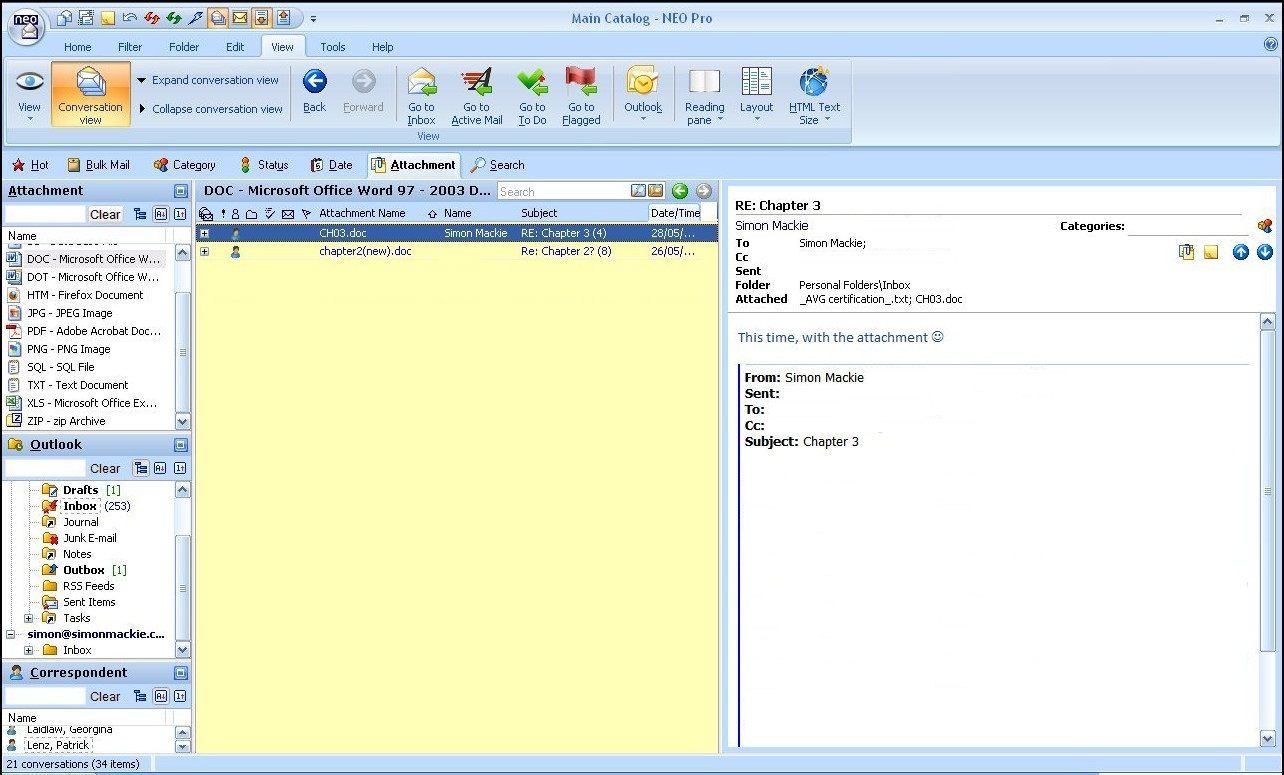
Task: Open the Folder ribbon tab
Action: [184, 47]
